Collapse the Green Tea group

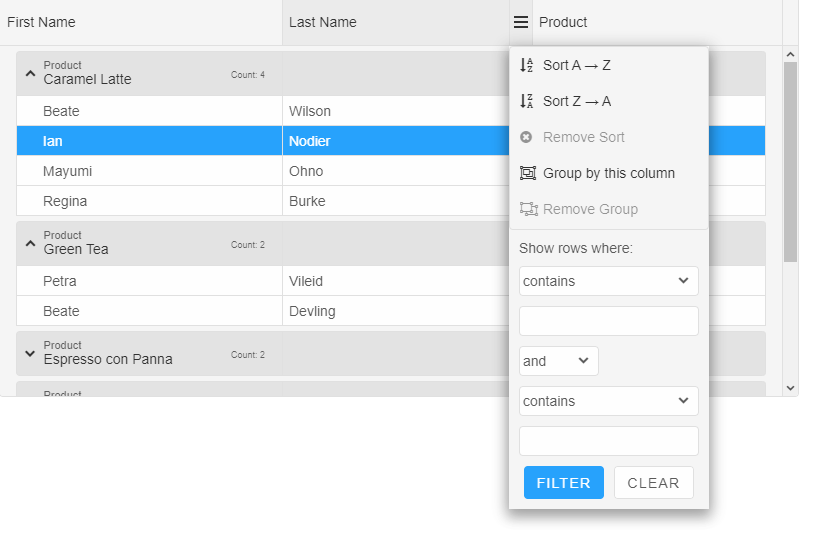coord(30,243)
